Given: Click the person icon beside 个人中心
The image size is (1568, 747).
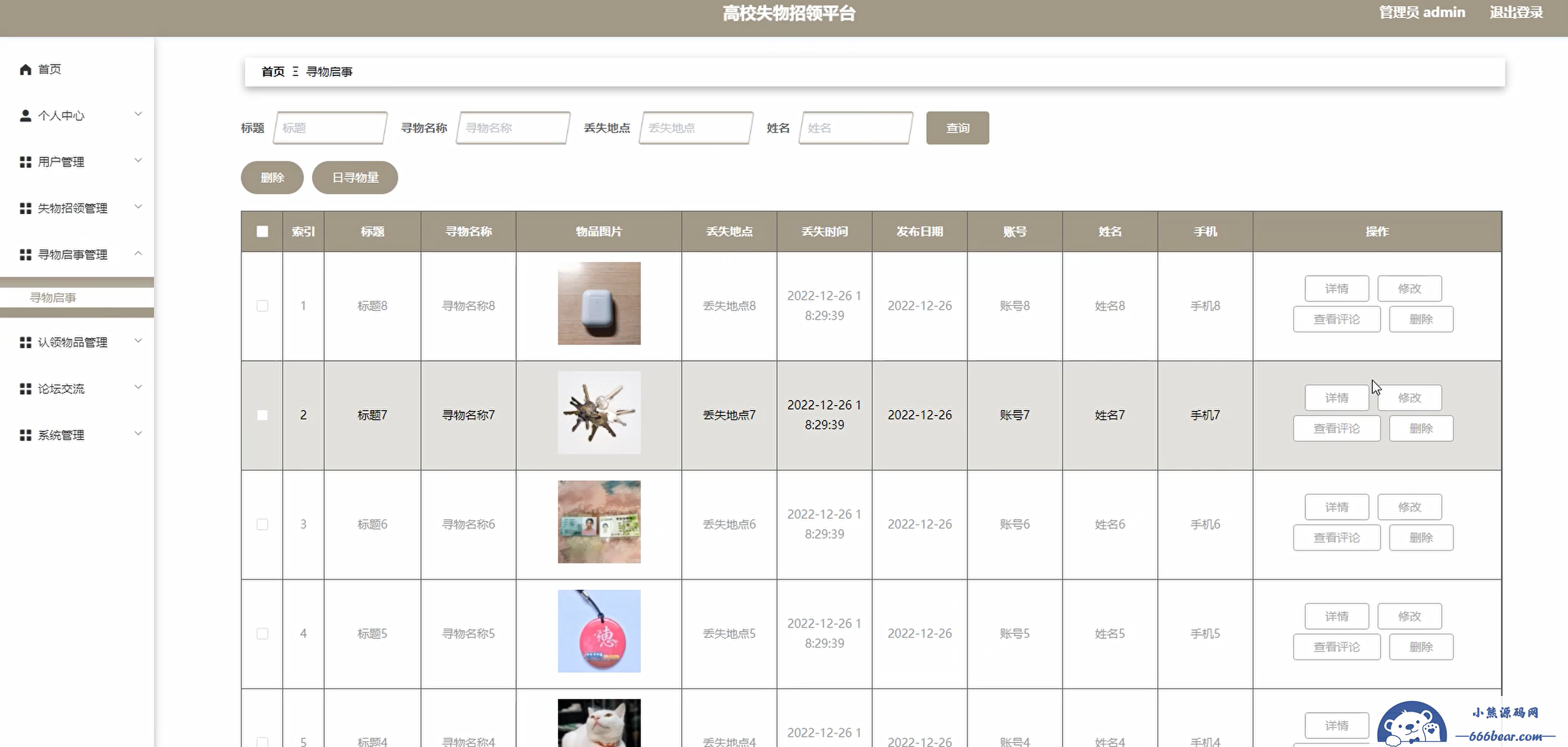Looking at the screenshot, I should (x=25, y=116).
